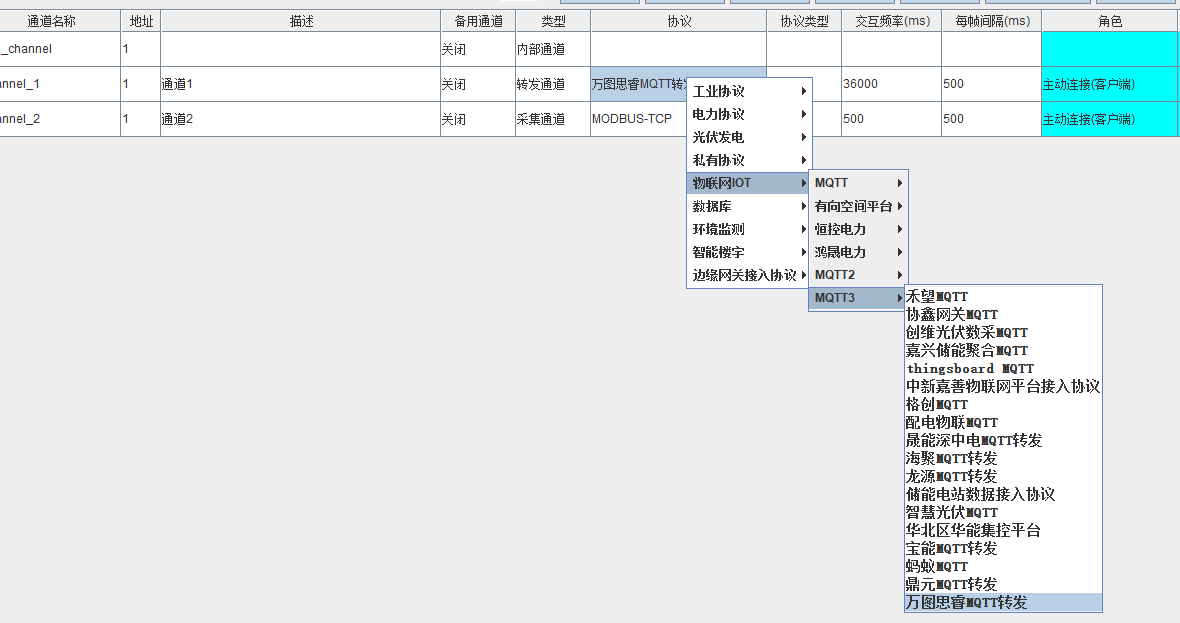
Task: Open the 环境监测 submenu
Action: pos(748,229)
